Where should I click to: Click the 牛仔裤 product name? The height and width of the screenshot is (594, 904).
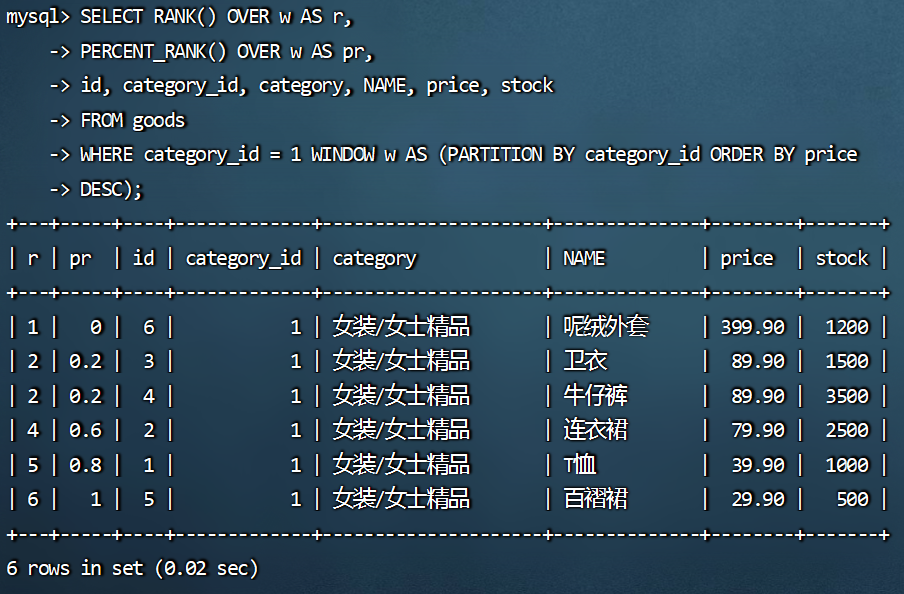595,396
